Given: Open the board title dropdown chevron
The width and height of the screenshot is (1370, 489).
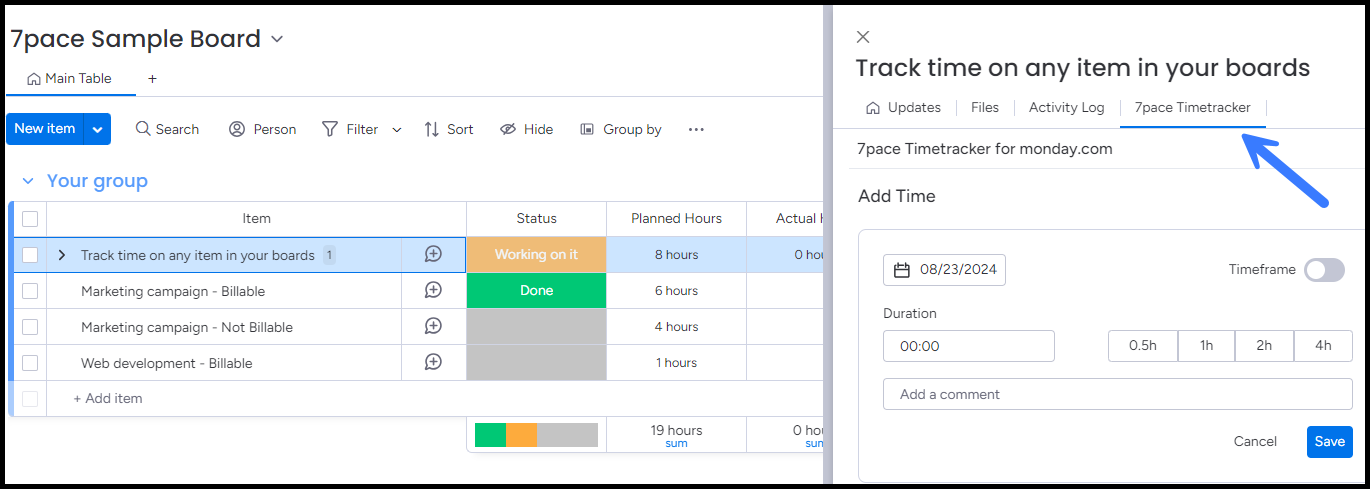Looking at the screenshot, I should pyautogui.click(x=278, y=40).
